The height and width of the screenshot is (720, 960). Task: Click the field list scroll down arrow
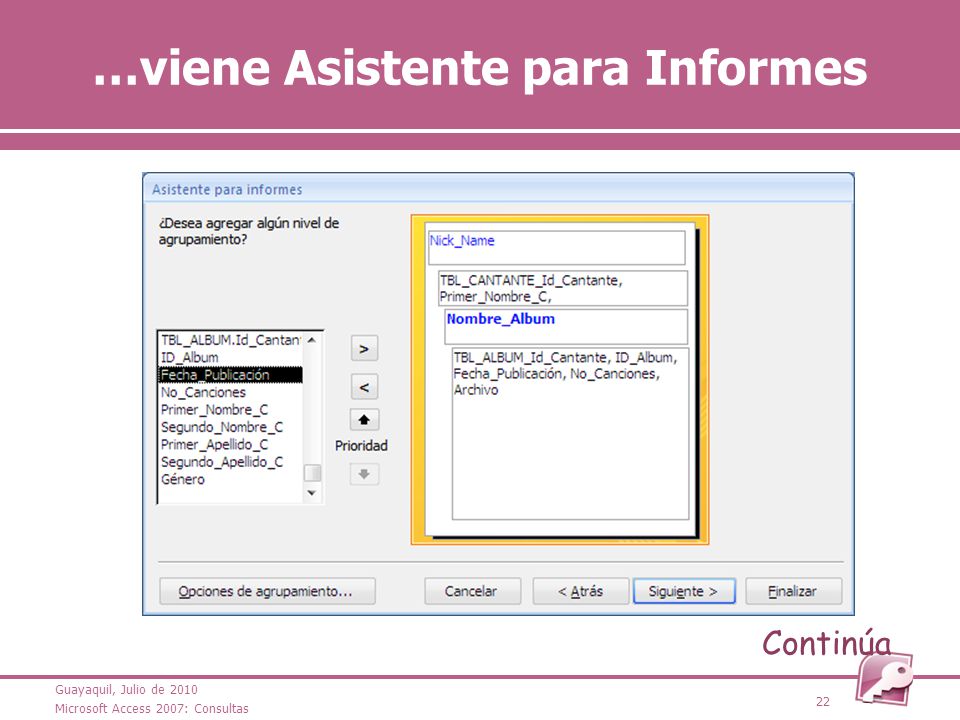pyautogui.click(x=312, y=493)
